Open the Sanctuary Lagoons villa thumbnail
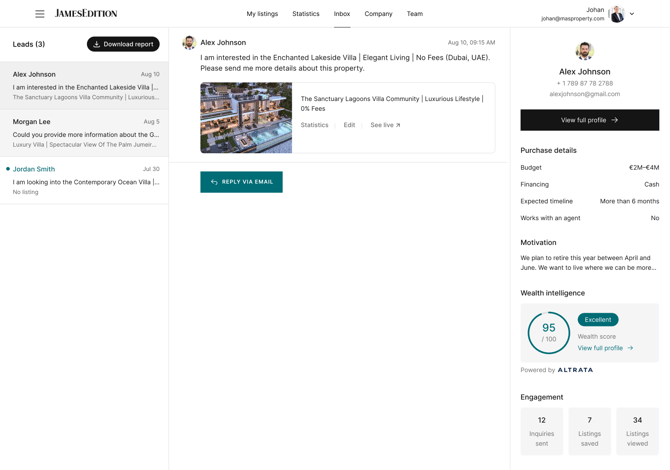 [246, 118]
